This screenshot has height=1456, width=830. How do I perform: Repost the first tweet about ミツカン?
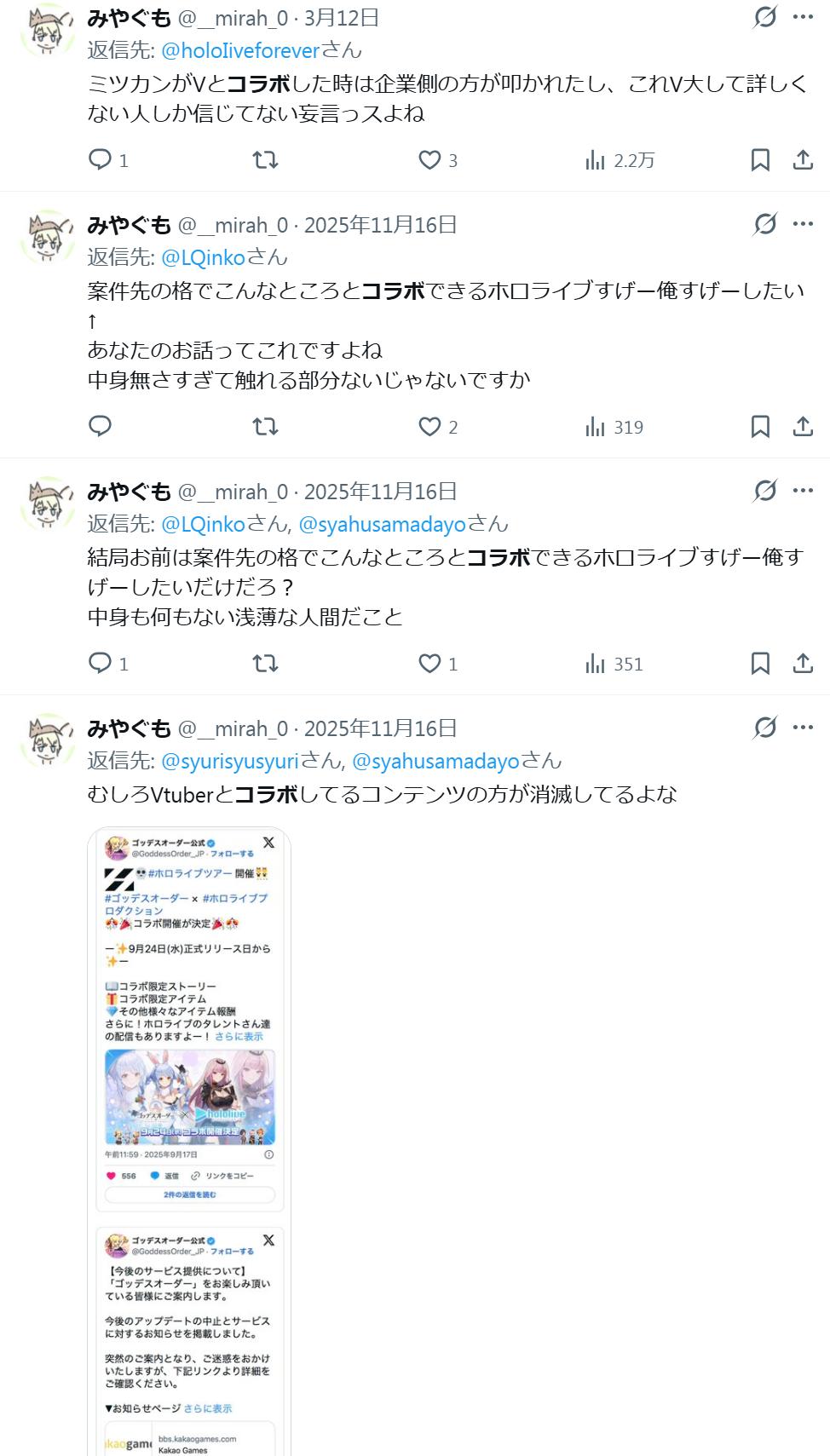pyautogui.click(x=266, y=159)
